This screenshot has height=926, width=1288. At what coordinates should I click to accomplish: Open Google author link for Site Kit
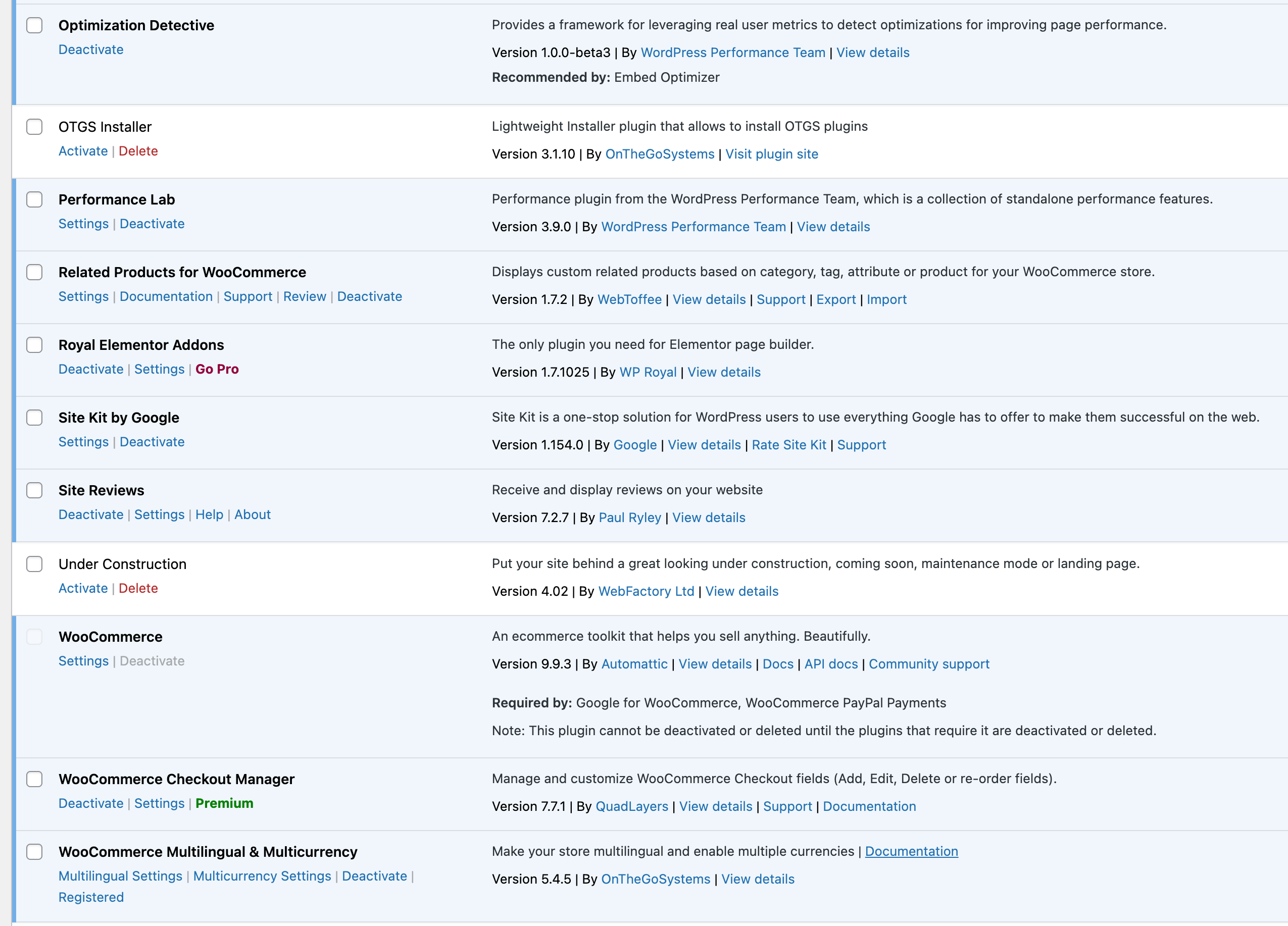pyautogui.click(x=635, y=444)
